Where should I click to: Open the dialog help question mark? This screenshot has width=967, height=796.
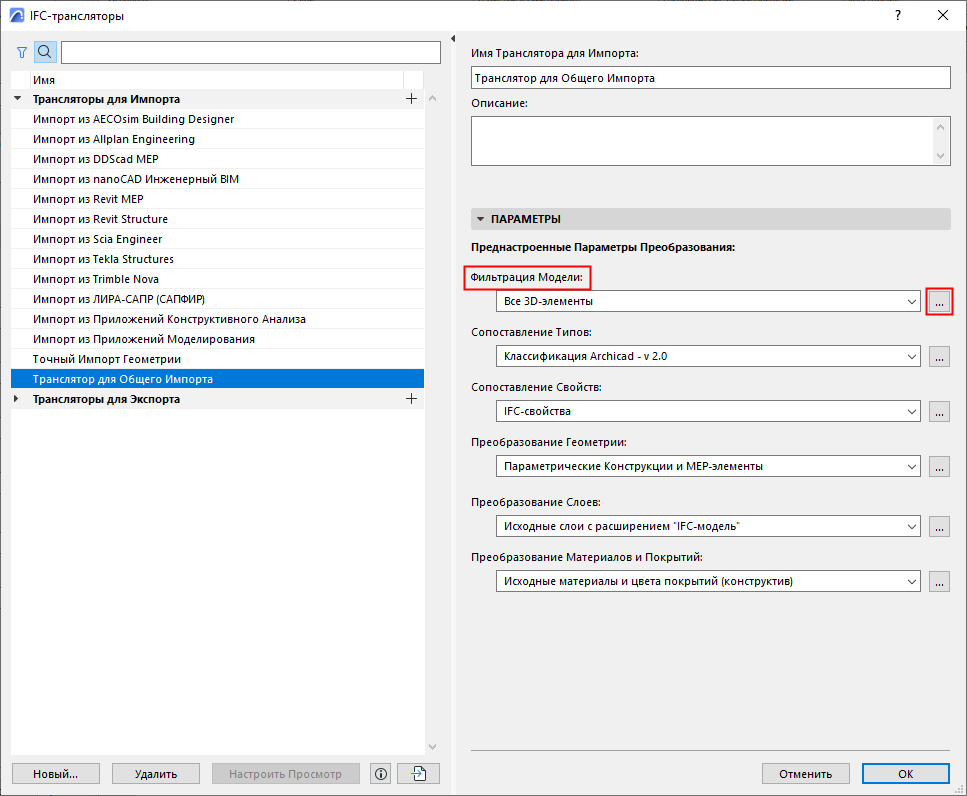(898, 15)
